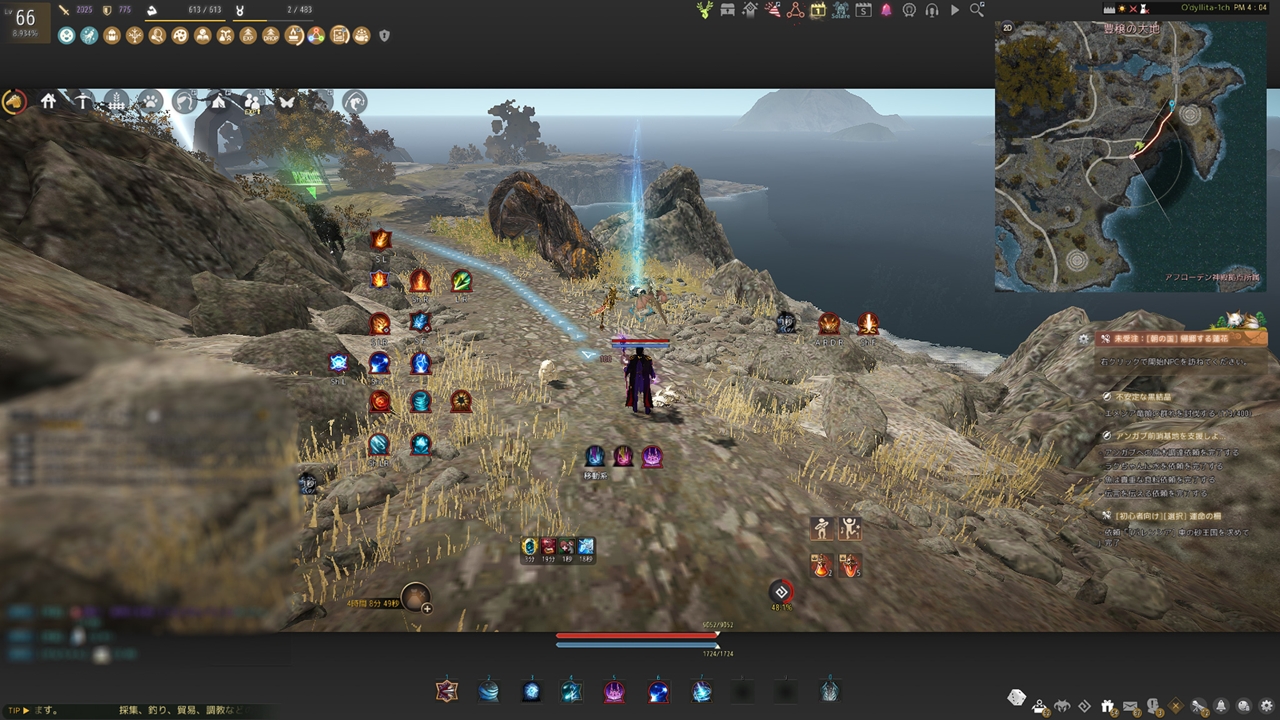1280x720 pixels.
Task: Open the gift box icon in bottom bar
Action: click(x=1107, y=706)
